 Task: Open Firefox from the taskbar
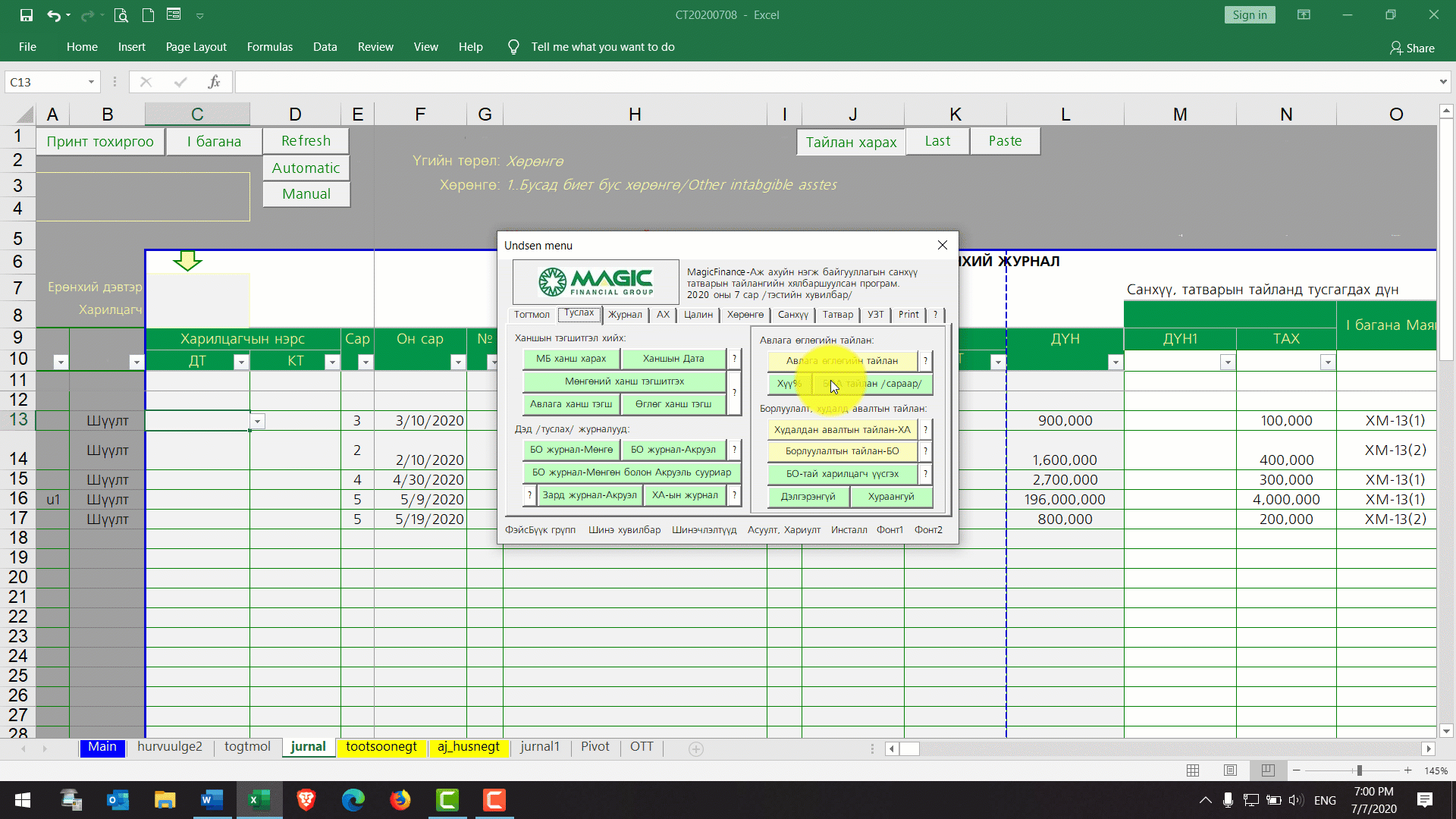pyautogui.click(x=400, y=800)
